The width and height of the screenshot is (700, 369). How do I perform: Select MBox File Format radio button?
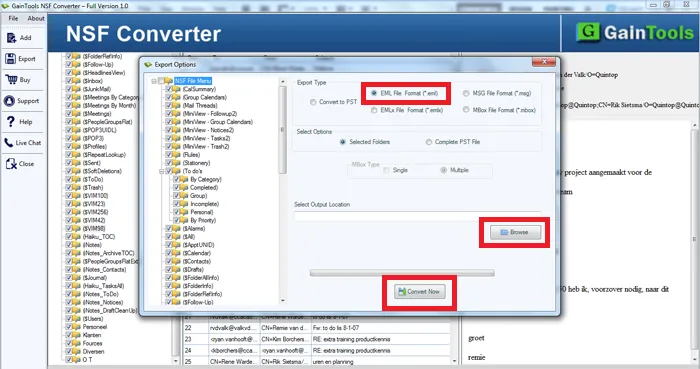[x=466, y=110]
